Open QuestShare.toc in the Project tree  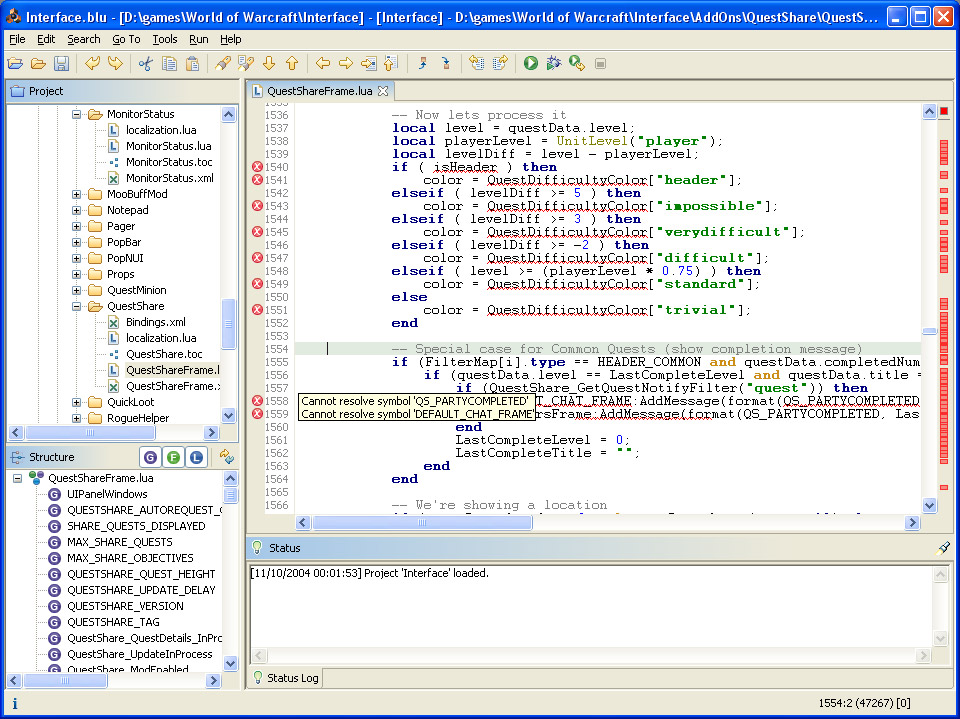[163, 354]
